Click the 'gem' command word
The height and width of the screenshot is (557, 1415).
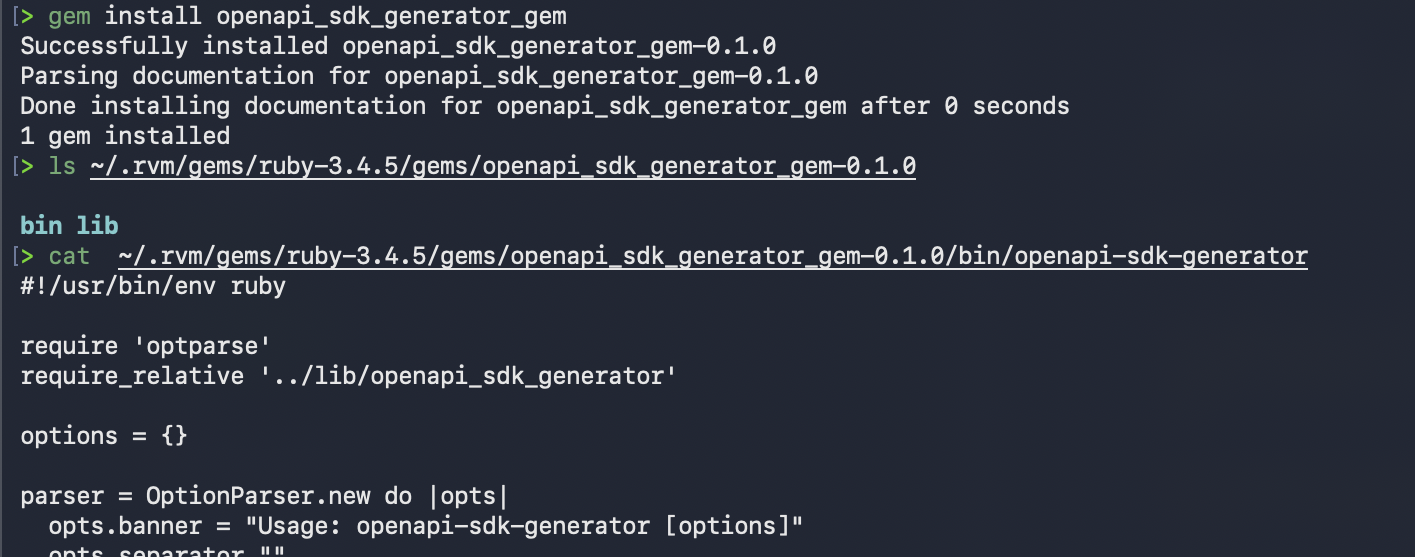point(69,16)
